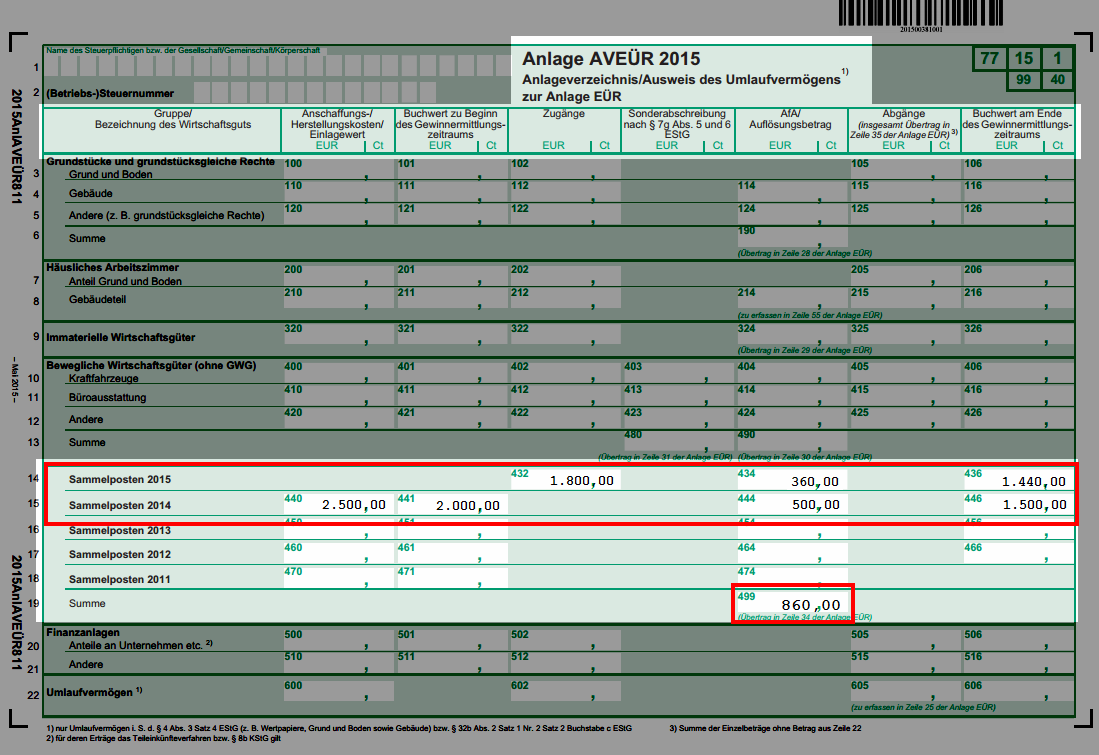Click field 446 containing 1.500,00
The image size is (1099, 755).
(x=1017, y=505)
